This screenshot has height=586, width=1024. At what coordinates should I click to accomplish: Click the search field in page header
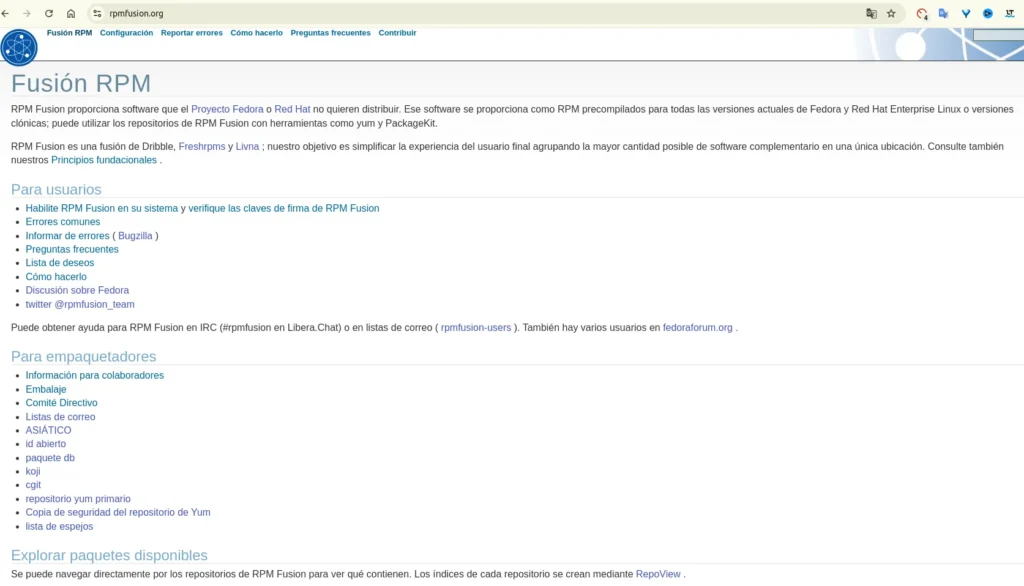click(998, 35)
